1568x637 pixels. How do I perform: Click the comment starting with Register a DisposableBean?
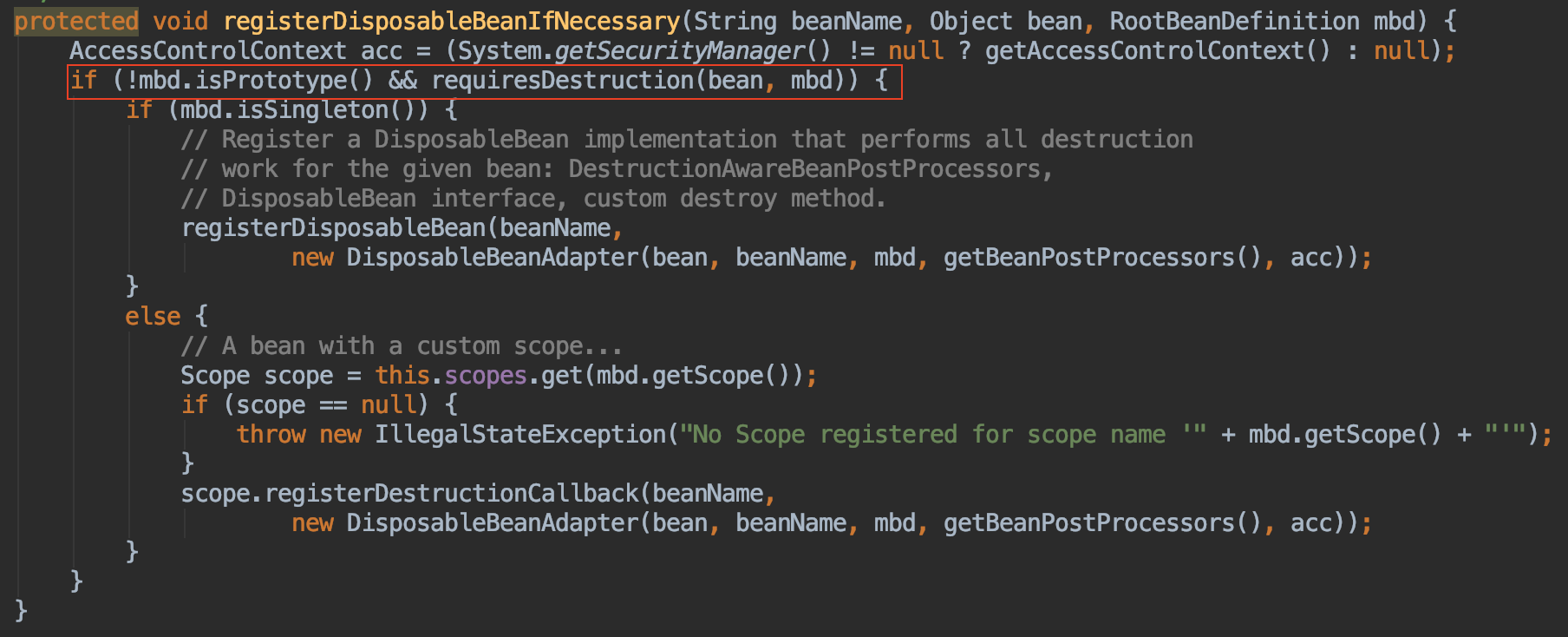click(686, 140)
